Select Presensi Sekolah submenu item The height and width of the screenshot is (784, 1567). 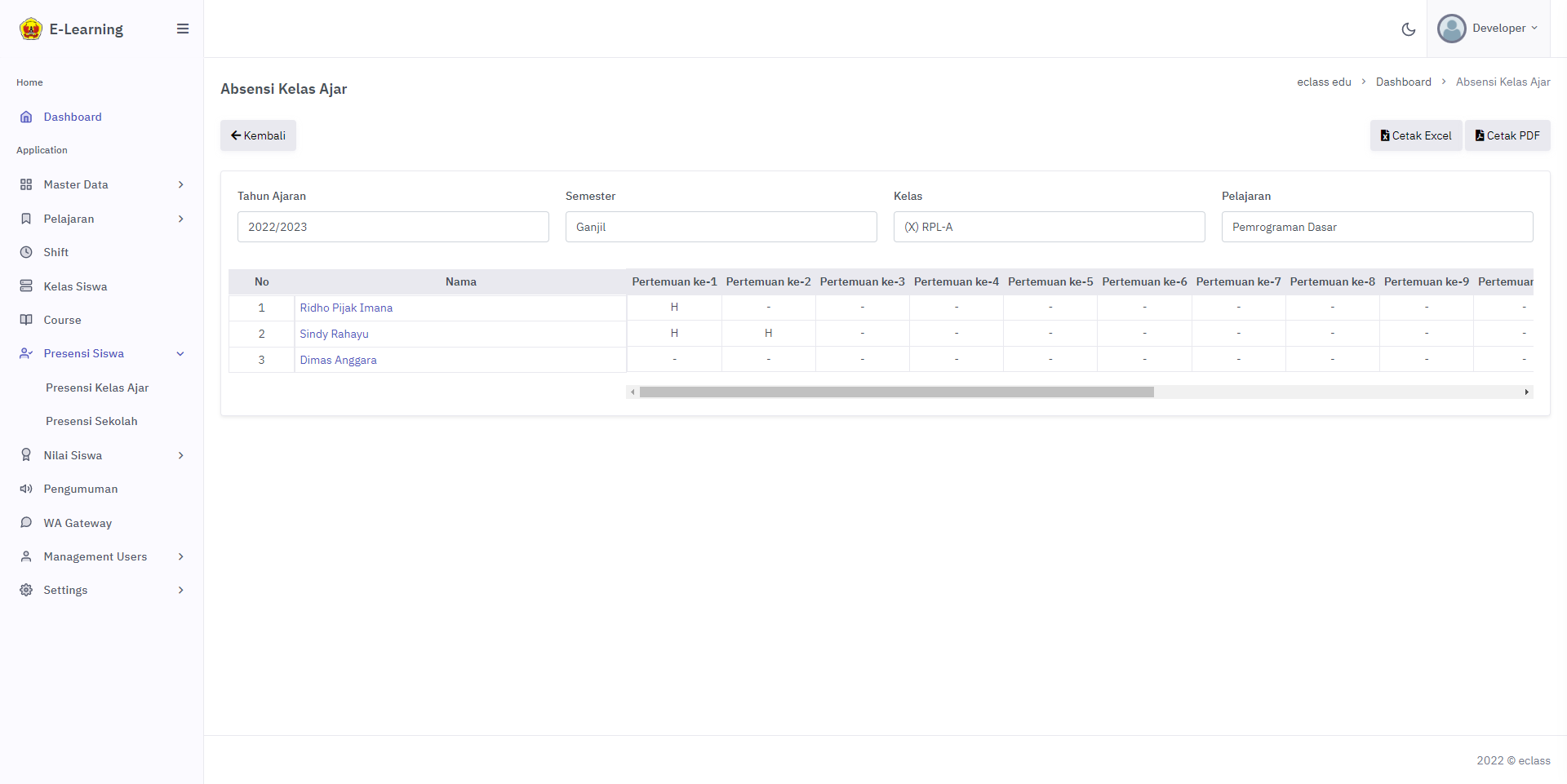91,421
